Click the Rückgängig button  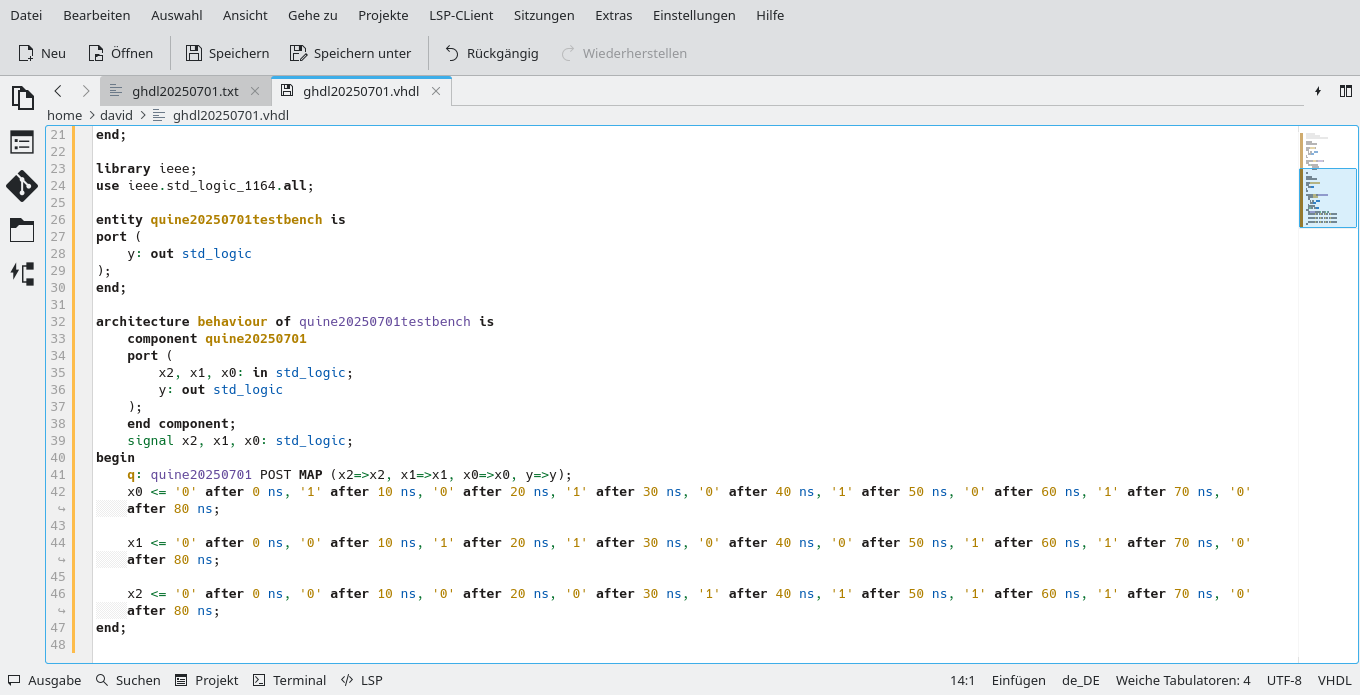491,53
